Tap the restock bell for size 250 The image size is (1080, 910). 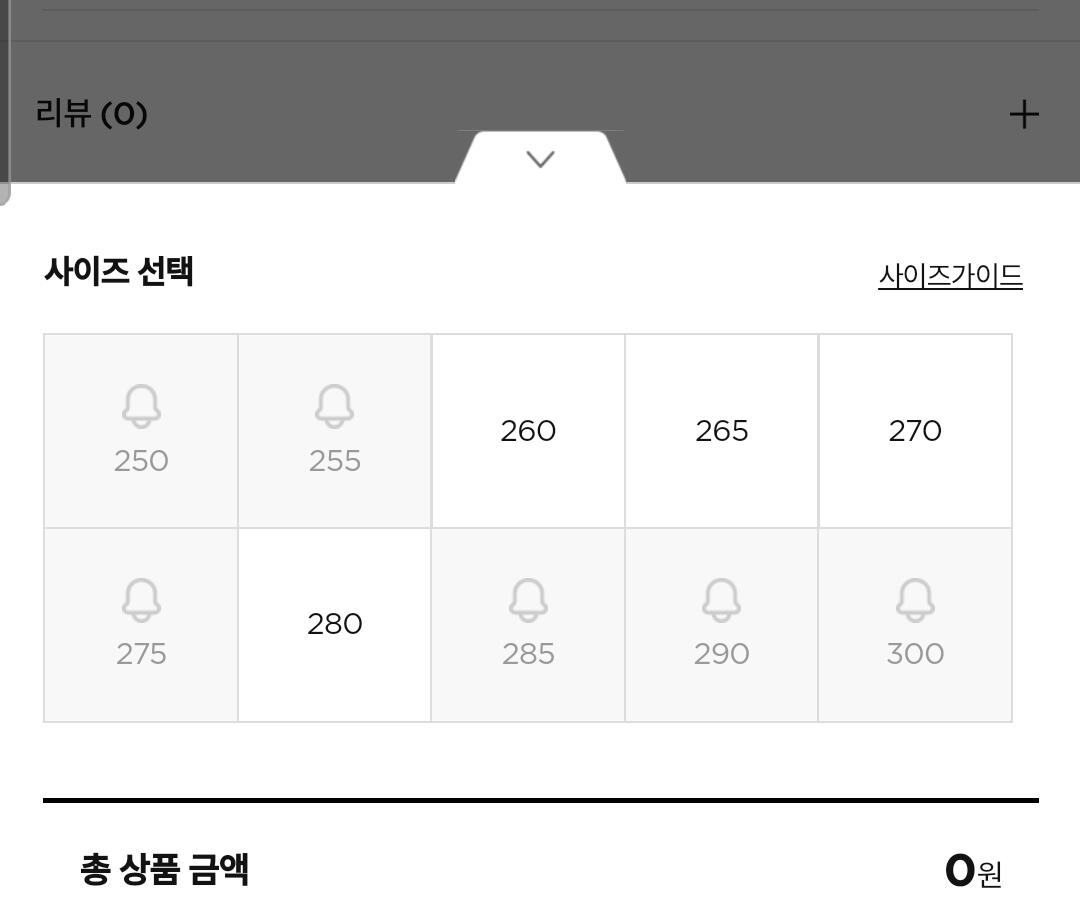(x=141, y=407)
